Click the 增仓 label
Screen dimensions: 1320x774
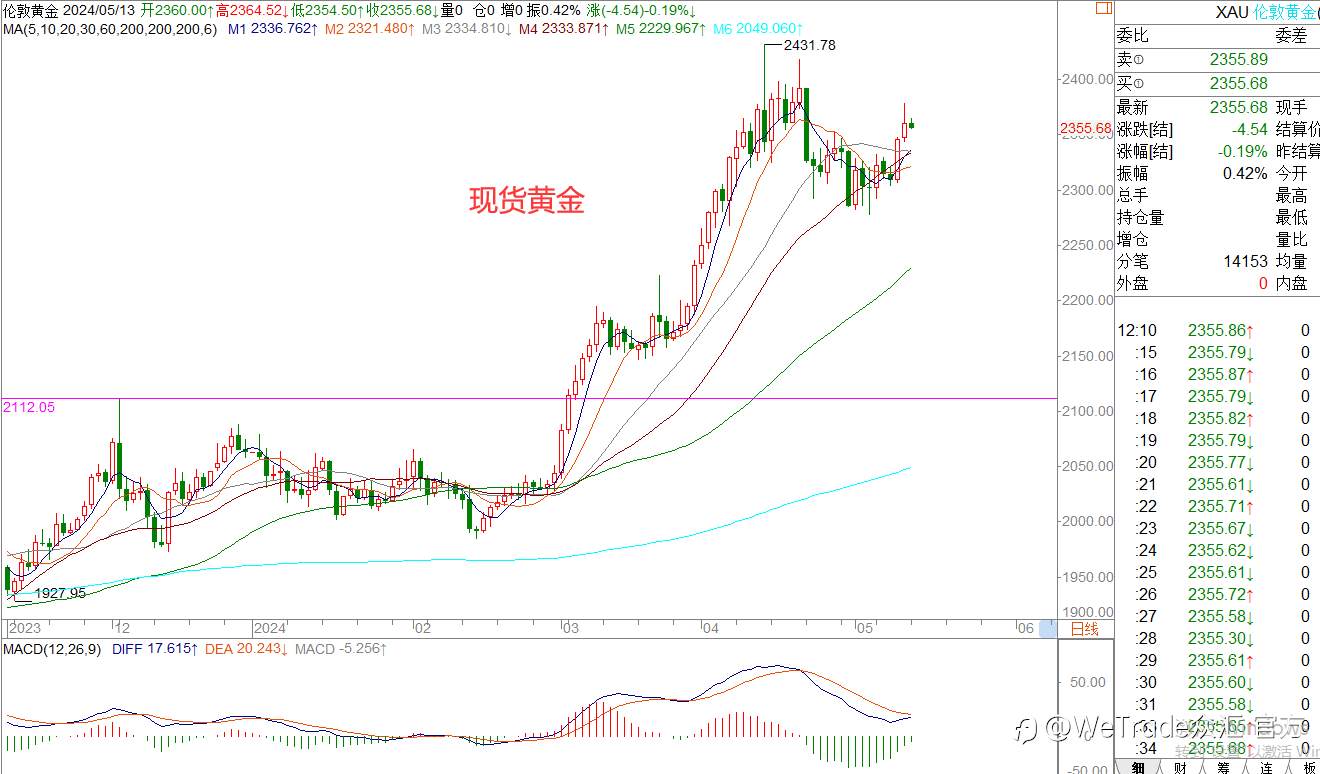pos(1133,239)
